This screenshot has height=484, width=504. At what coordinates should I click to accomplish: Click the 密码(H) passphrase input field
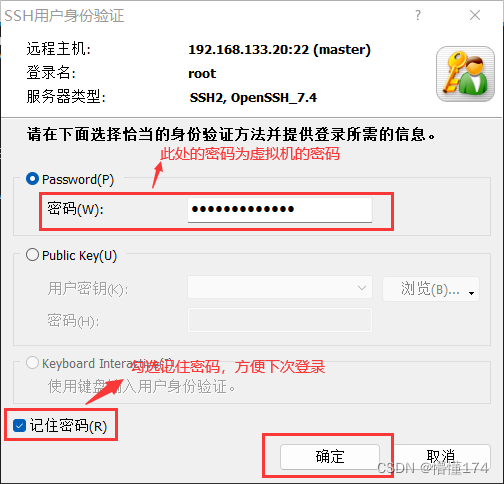coord(280,320)
